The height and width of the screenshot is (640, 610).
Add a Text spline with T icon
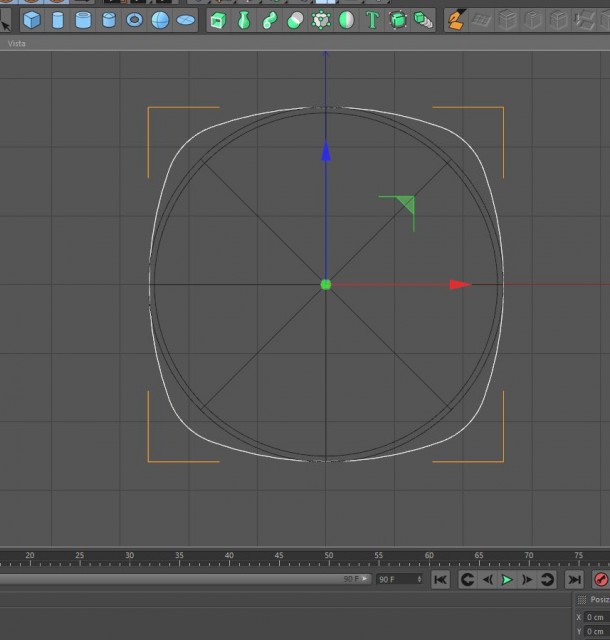click(372, 20)
